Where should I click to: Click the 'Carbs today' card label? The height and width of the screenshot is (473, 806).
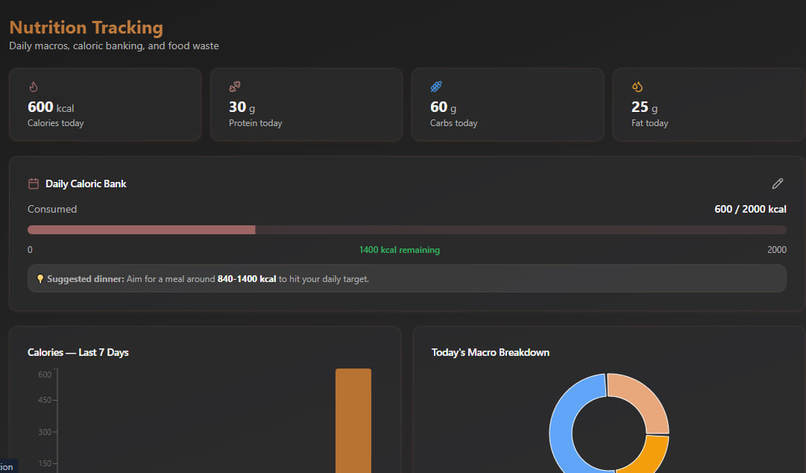point(454,123)
